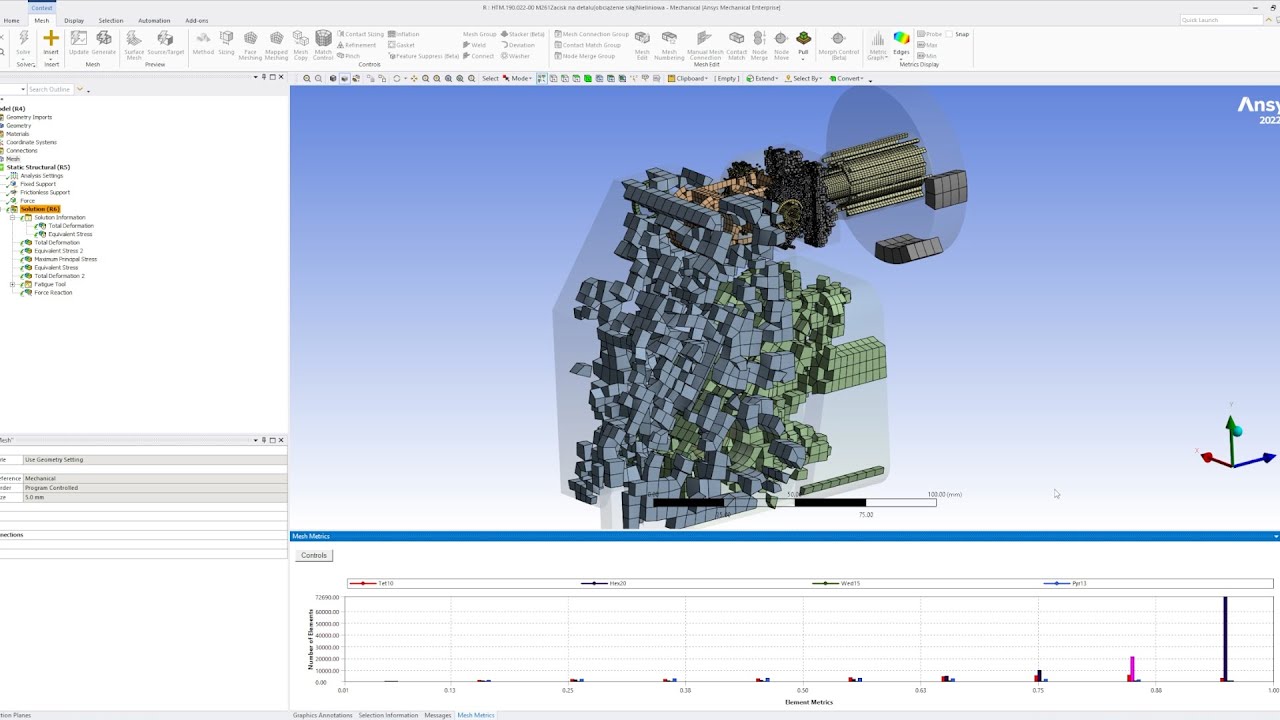Select the Force Reaction tree item
The image size is (1280, 720).
click(x=53, y=293)
